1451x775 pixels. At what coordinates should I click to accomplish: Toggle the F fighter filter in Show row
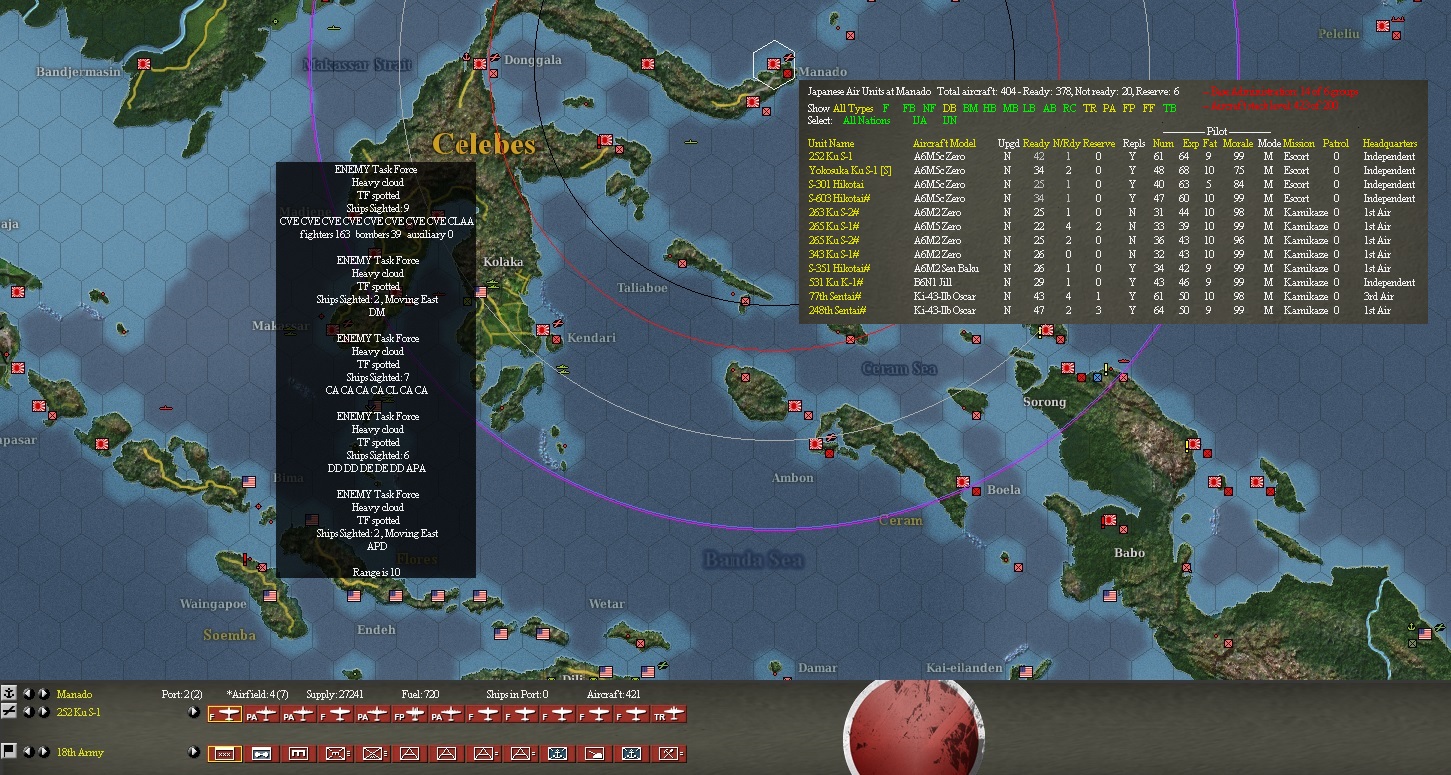pos(885,108)
